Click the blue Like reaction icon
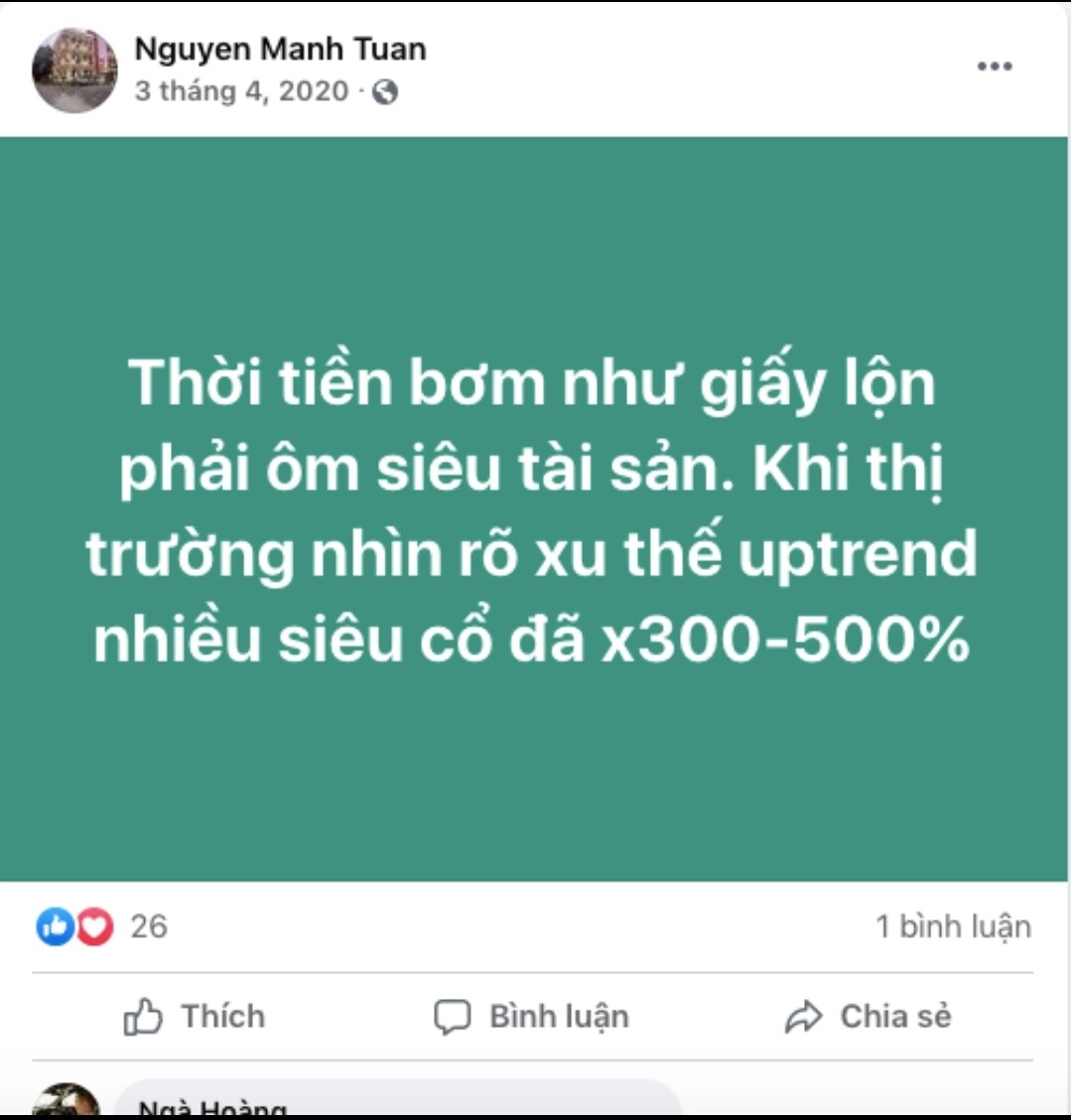Image resolution: width=1071 pixels, height=1120 pixels. (x=55, y=926)
